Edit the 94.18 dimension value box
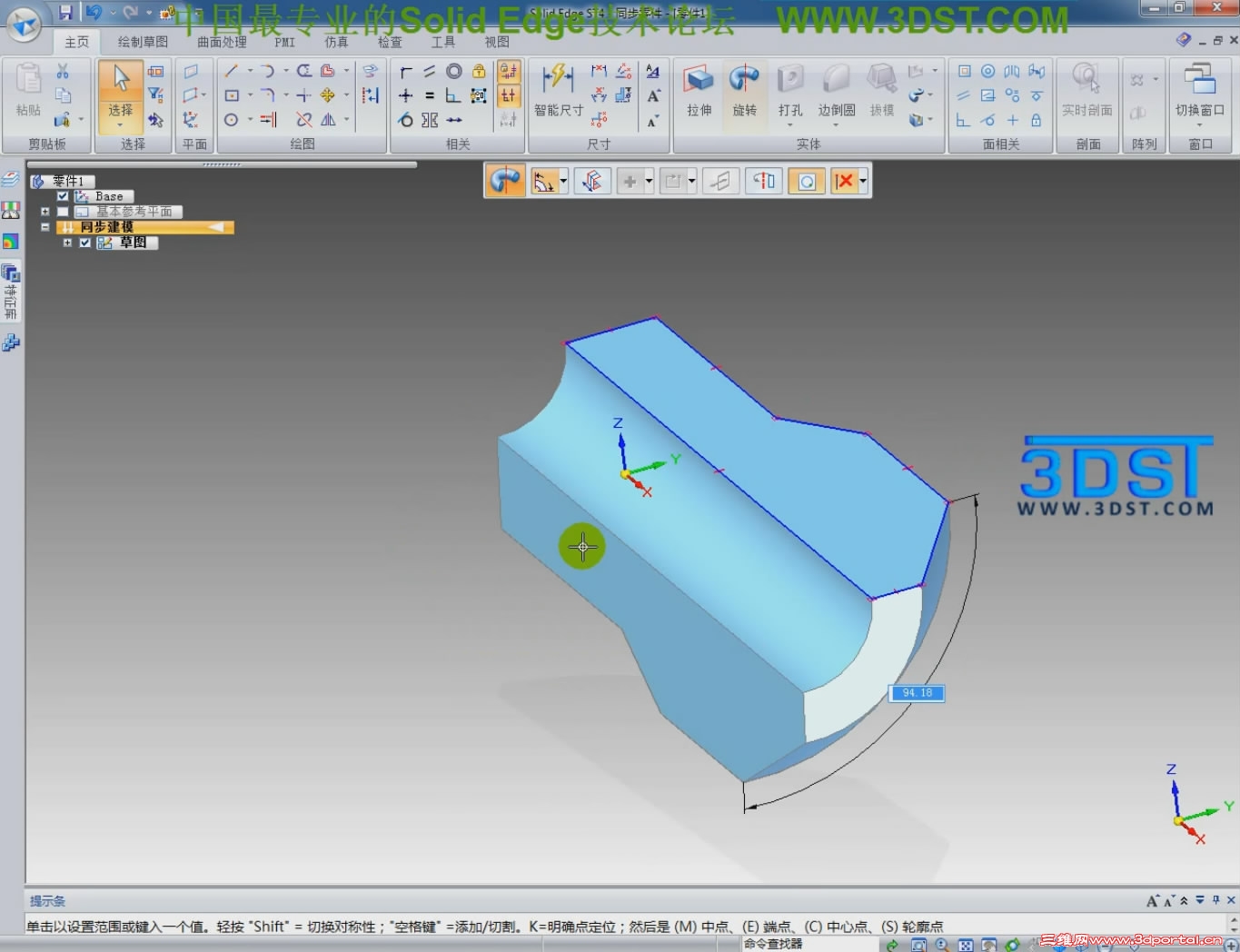 [x=916, y=692]
